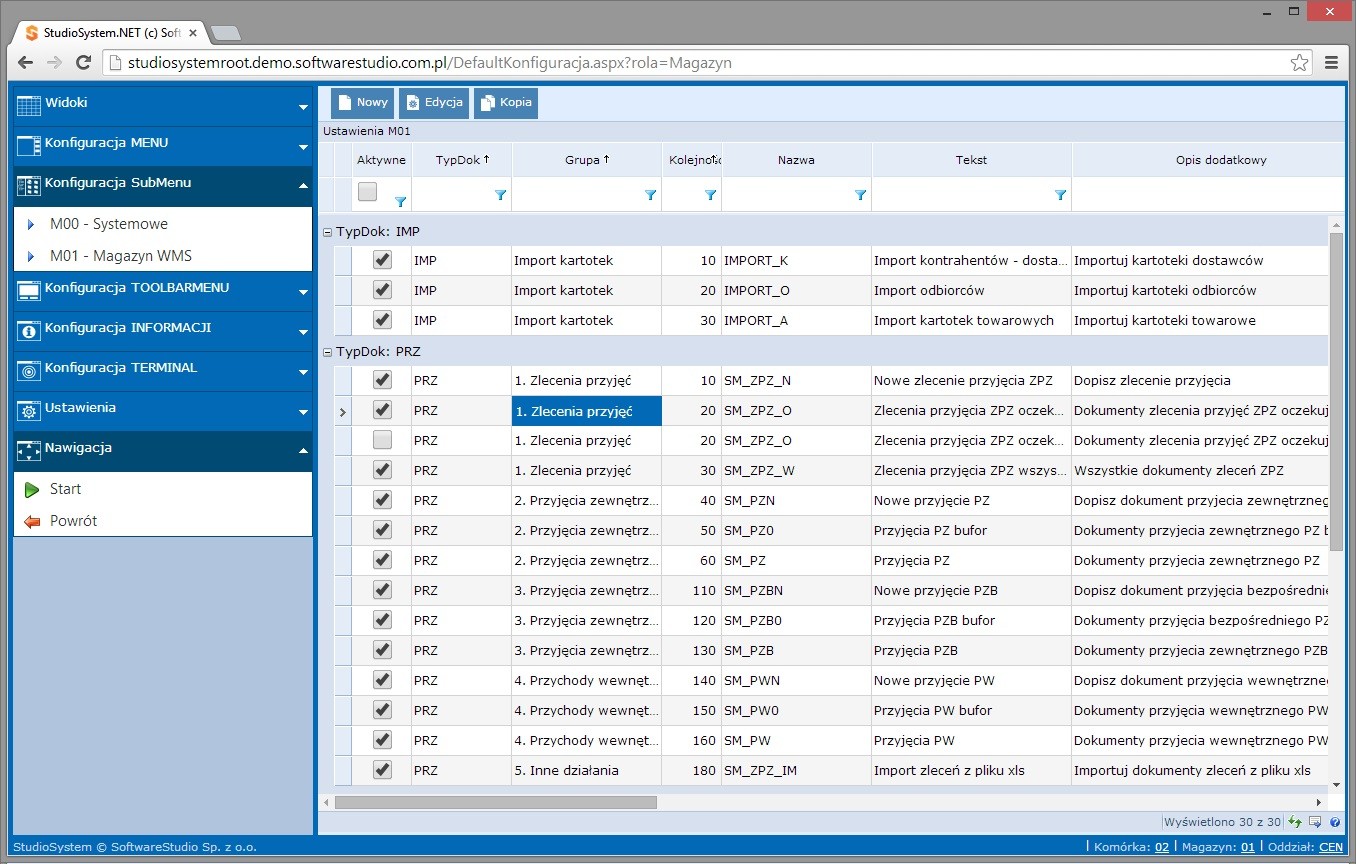This screenshot has width=1356, height=864.
Task: Click the grid export icon in the grid footer
Action: (x=1315, y=822)
